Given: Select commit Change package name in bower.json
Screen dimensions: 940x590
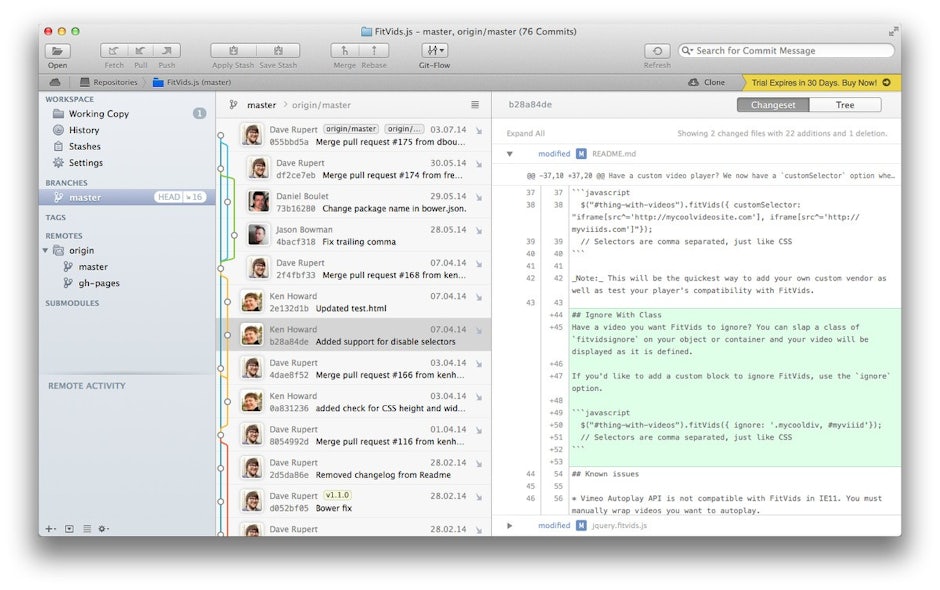Looking at the screenshot, I should click(354, 202).
